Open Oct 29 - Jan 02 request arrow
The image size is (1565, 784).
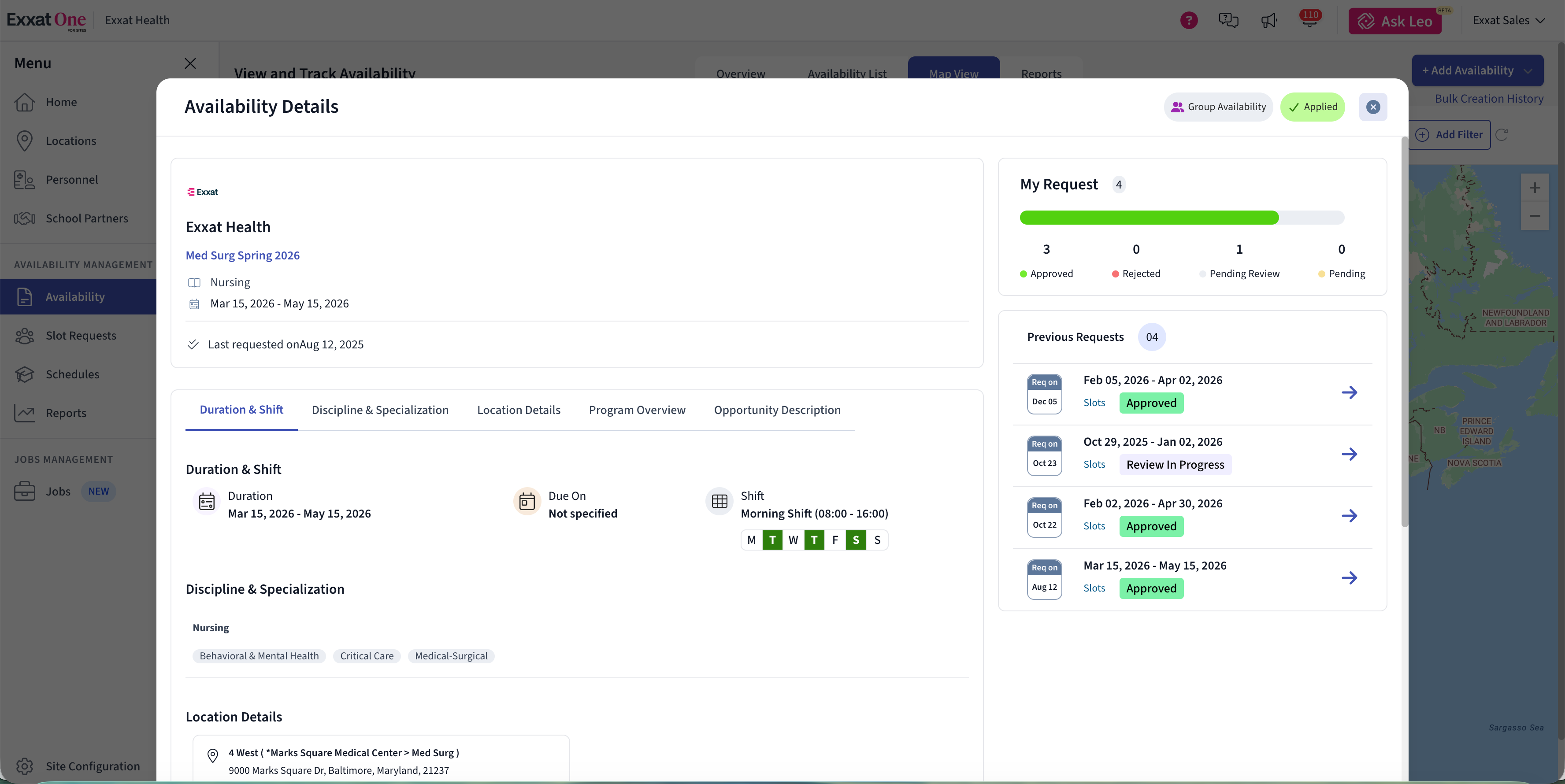tap(1349, 454)
